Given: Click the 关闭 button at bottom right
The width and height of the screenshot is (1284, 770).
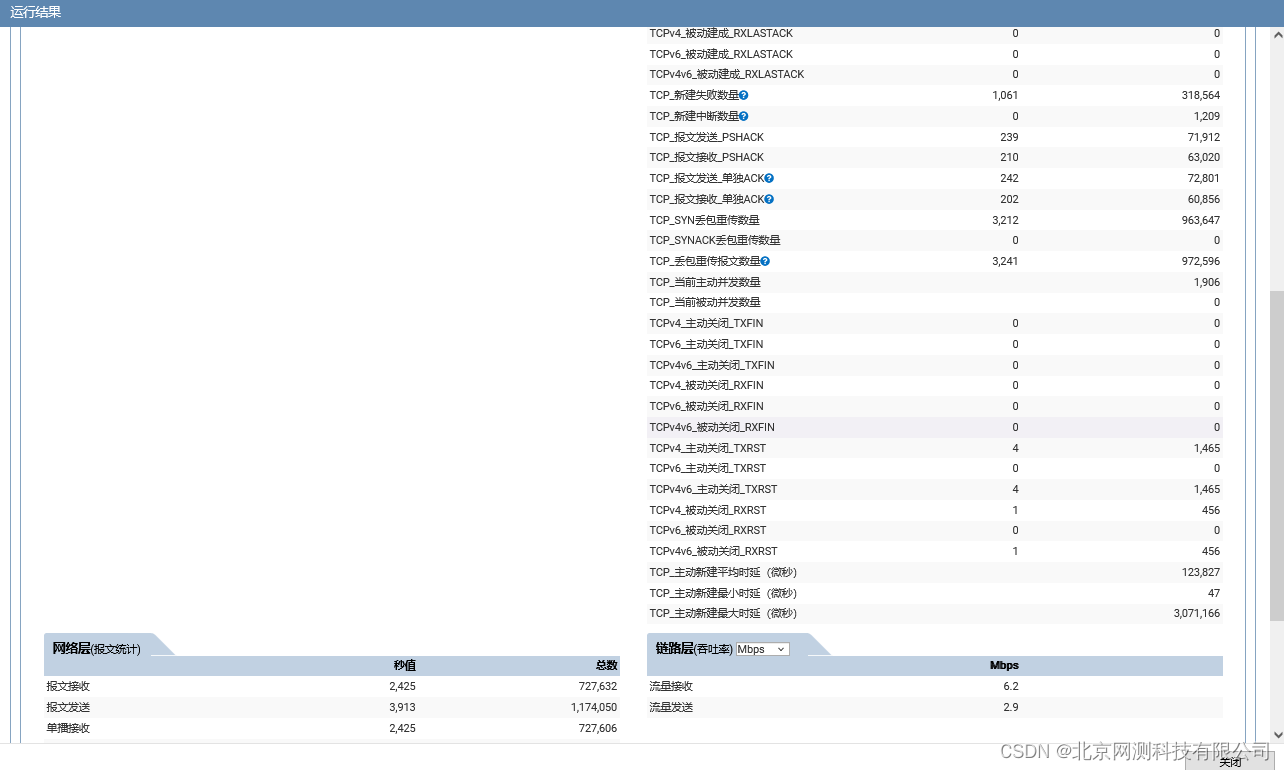Looking at the screenshot, I should click(1231, 762).
